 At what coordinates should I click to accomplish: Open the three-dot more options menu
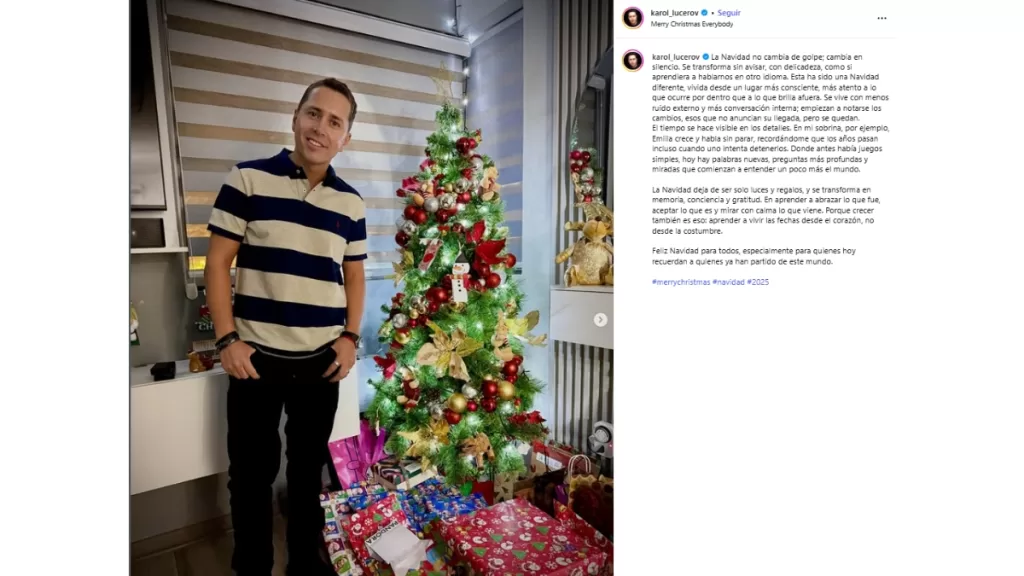coord(882,18)
